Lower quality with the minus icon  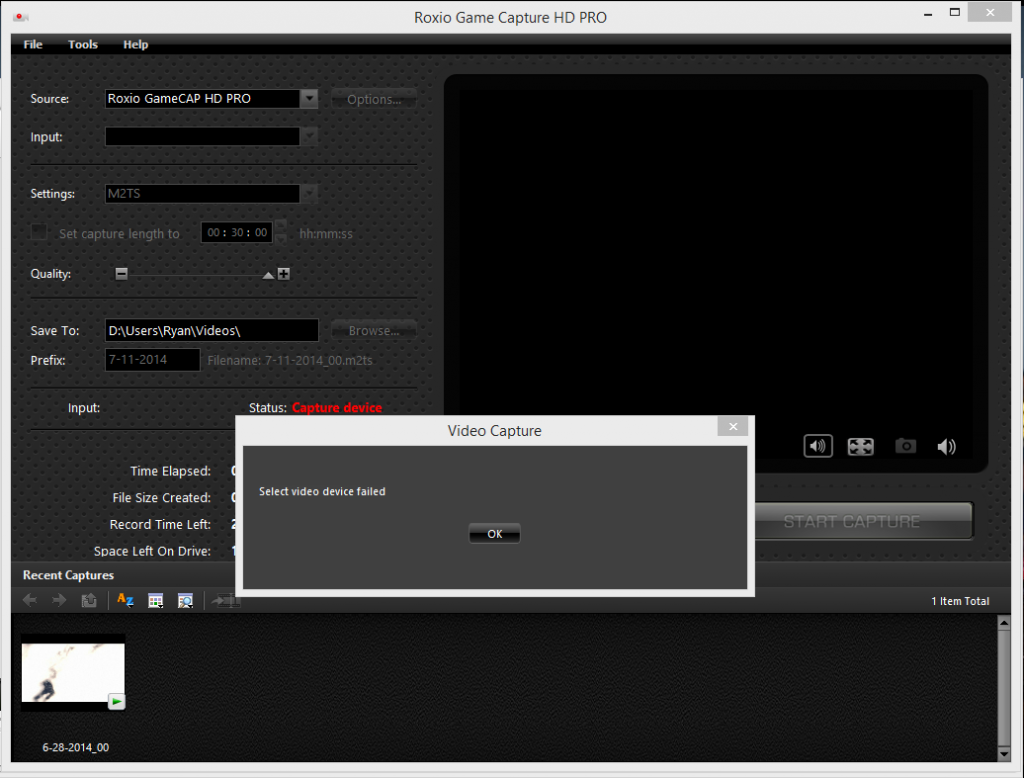pyautogui.click(x=121, y=274)
